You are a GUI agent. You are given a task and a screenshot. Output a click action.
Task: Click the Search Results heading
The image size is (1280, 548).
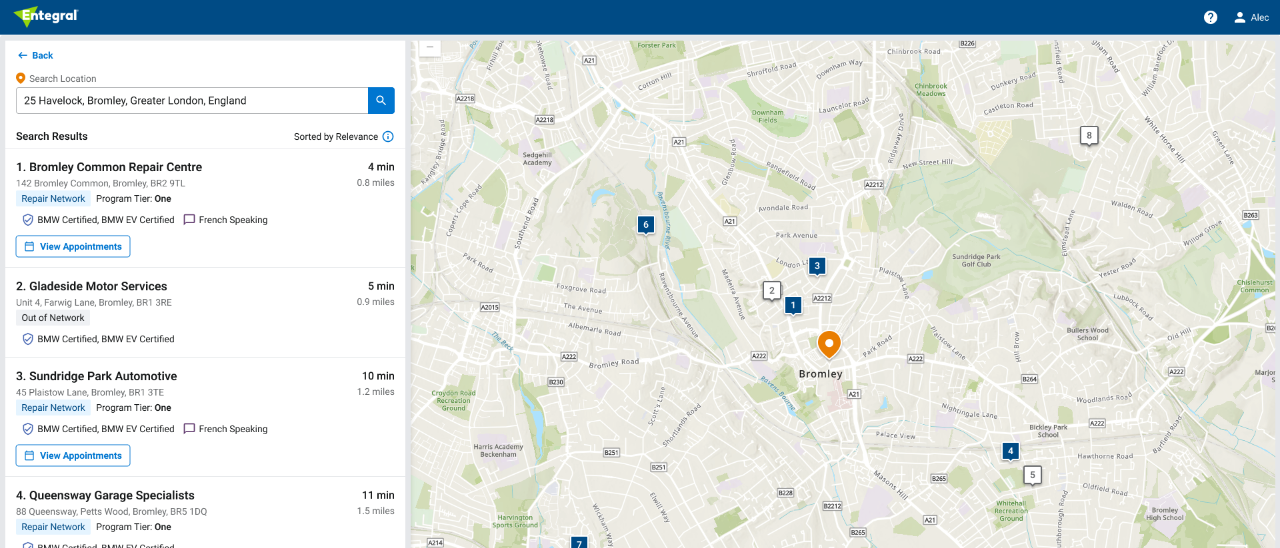point(52,136)
